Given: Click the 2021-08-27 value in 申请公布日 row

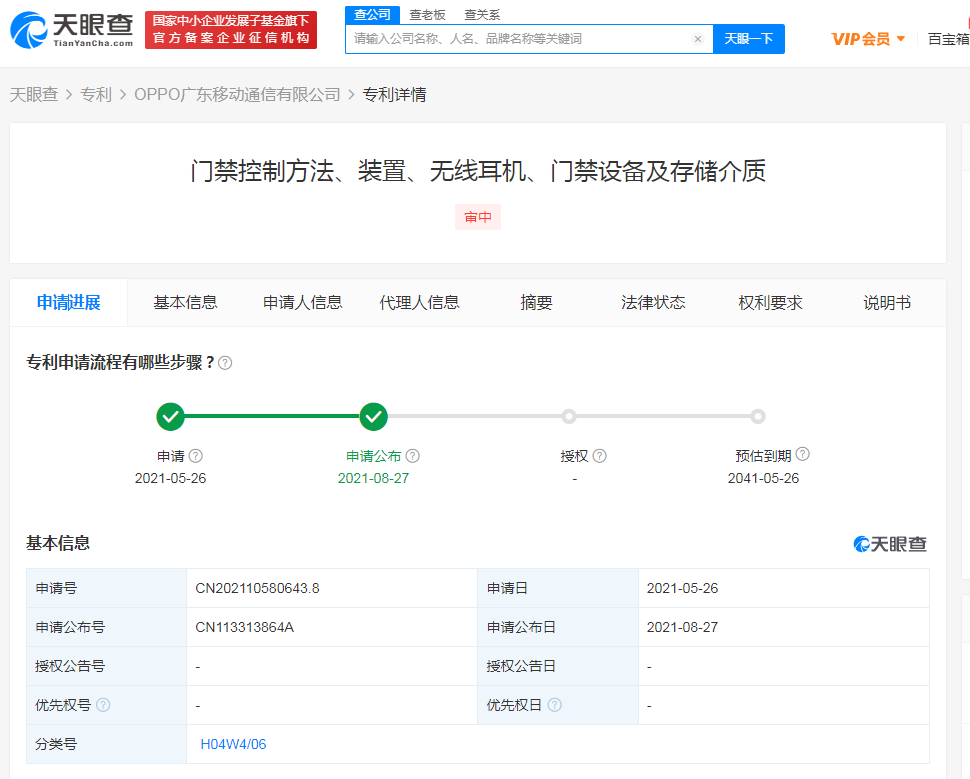Looking at the screenshot, I should point(682,627).
